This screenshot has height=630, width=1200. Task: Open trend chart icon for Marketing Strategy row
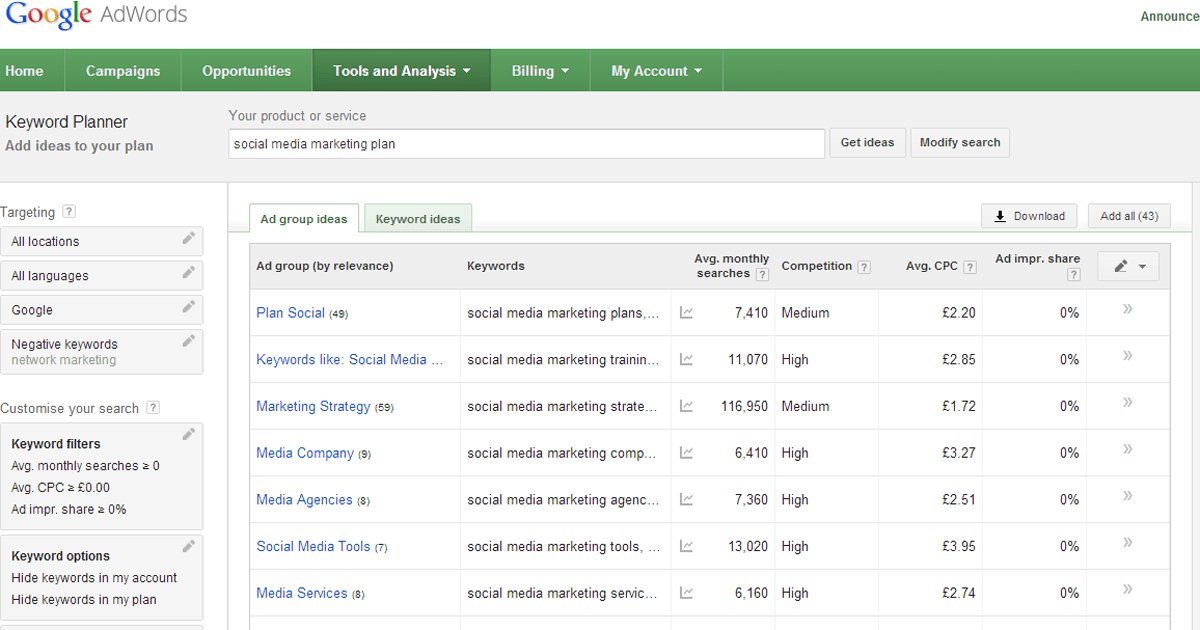[x=686, y=406]
